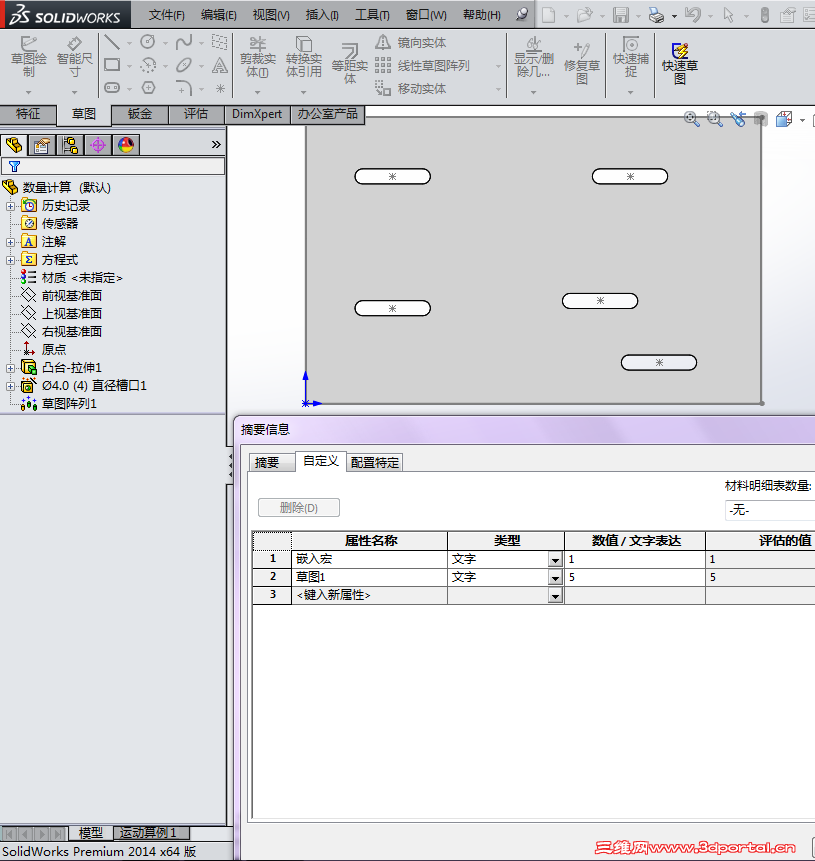
Task: Open the 编辑(E) menu
Action: tap(218, 15)
